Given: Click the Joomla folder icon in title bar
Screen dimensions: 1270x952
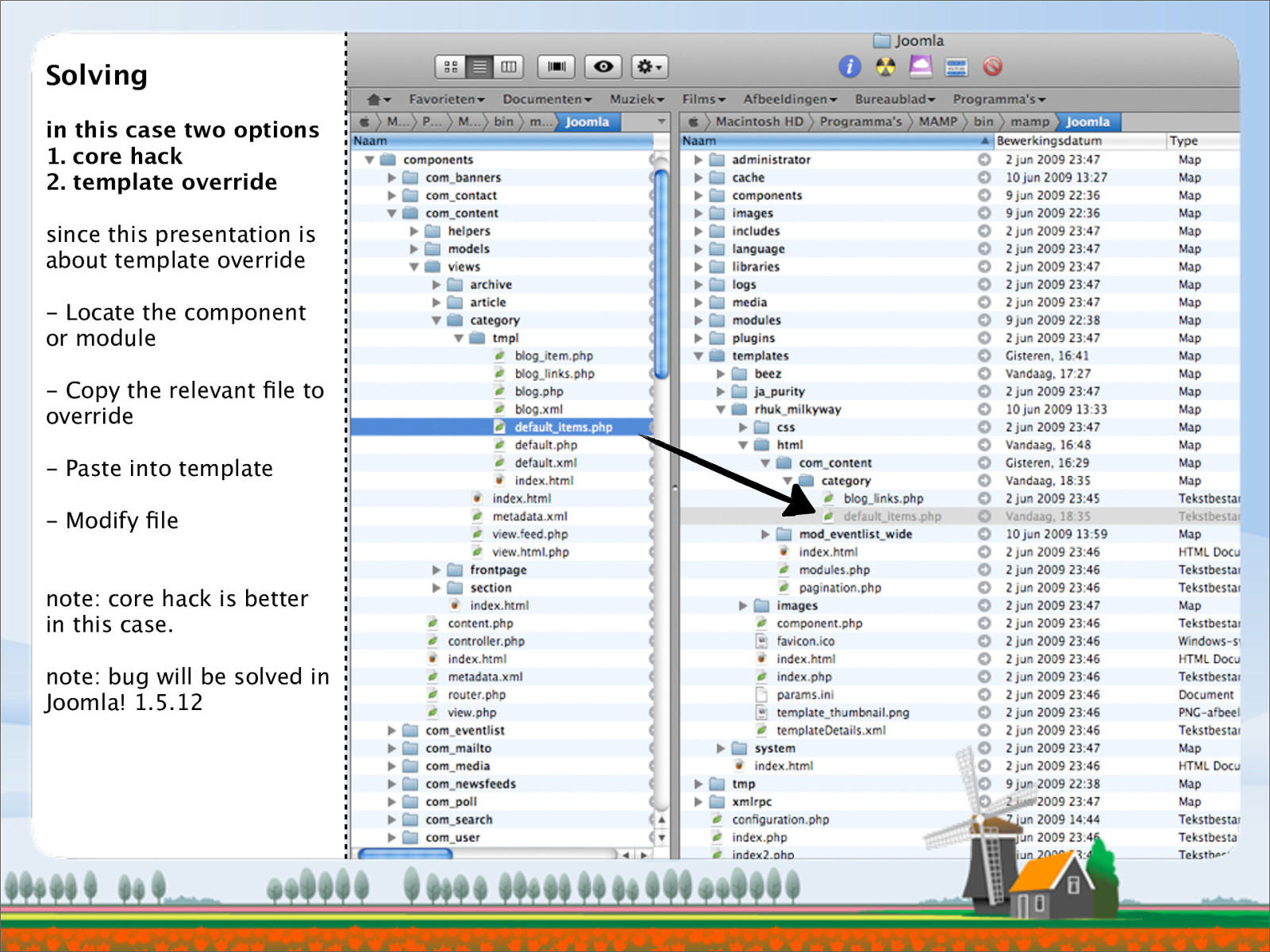Looking at the screenshot, I should [882, 40].
